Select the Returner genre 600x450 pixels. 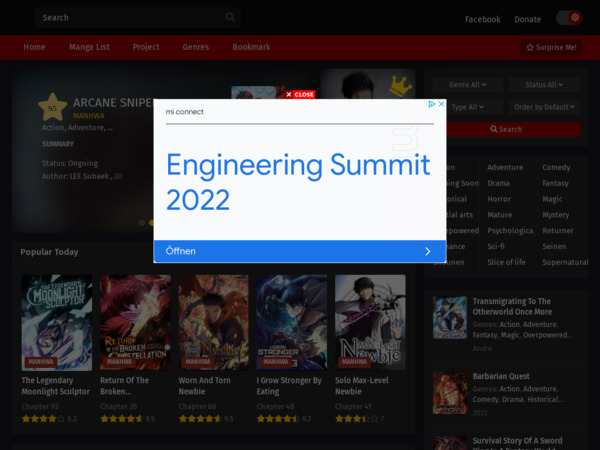tap(558, 231)
